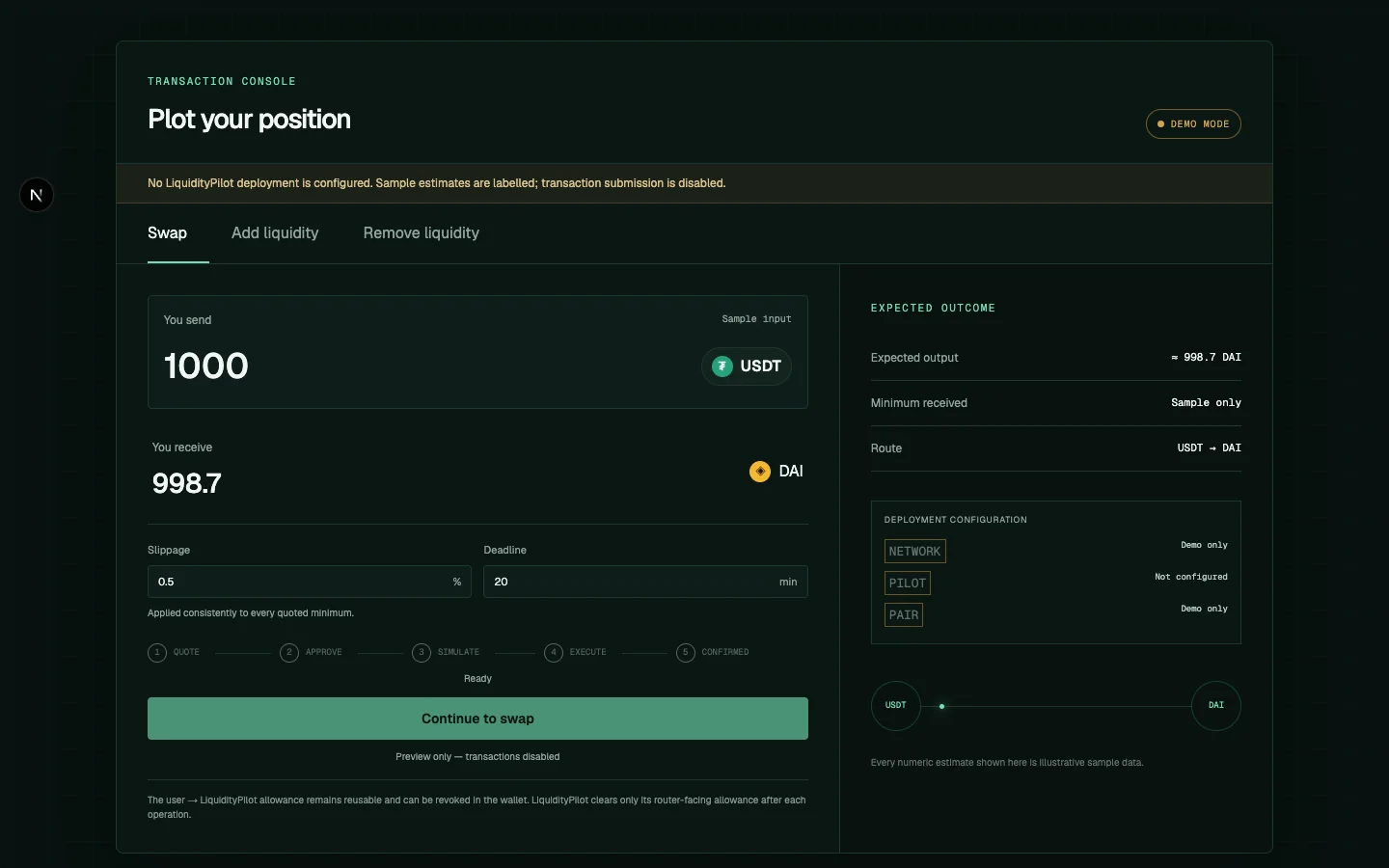The image size is (1389, 868).
Task: Switch to the Remove liquidity tab
Action: 422,233
